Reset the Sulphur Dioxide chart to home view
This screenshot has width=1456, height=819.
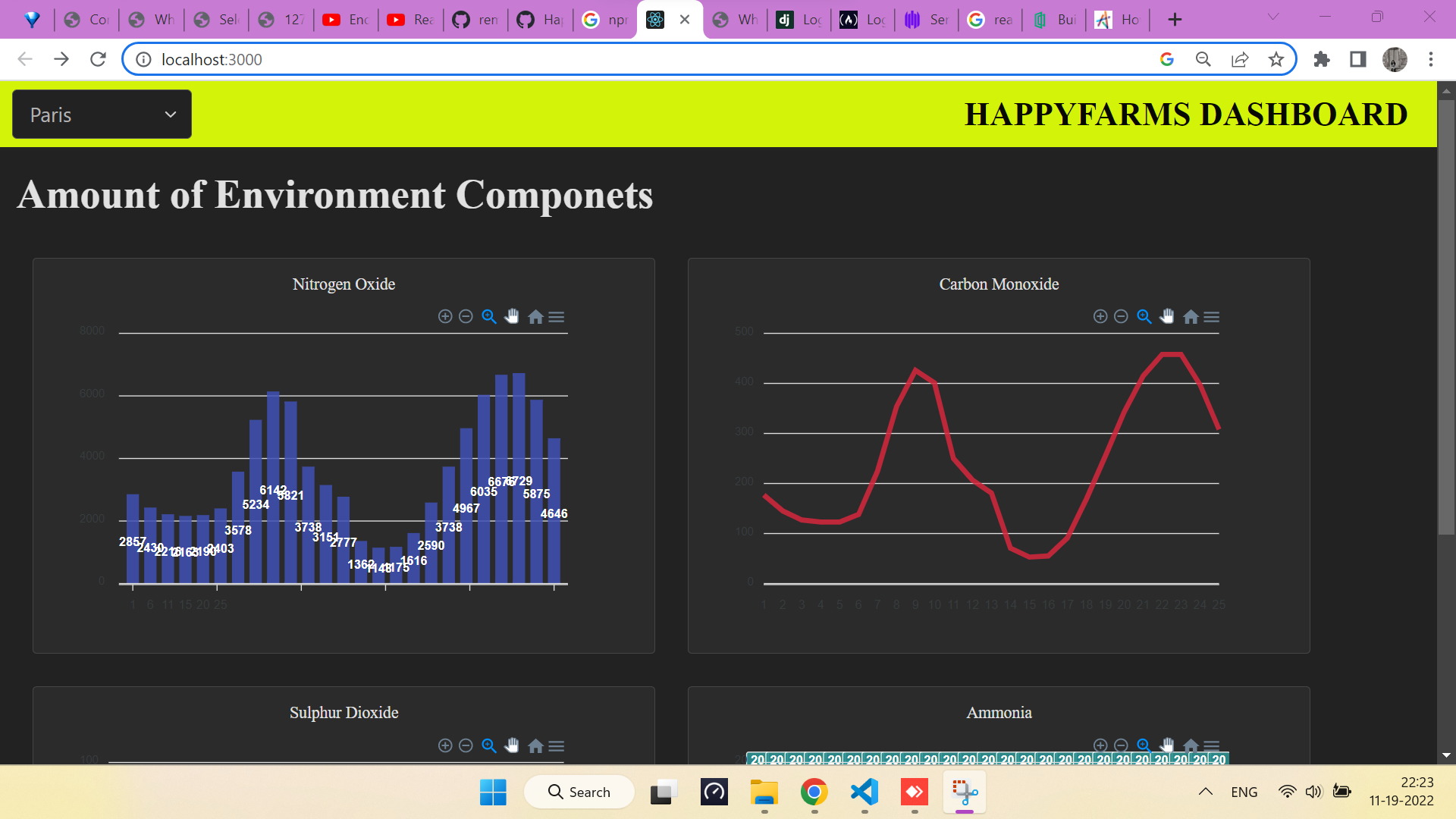(535, 745)
